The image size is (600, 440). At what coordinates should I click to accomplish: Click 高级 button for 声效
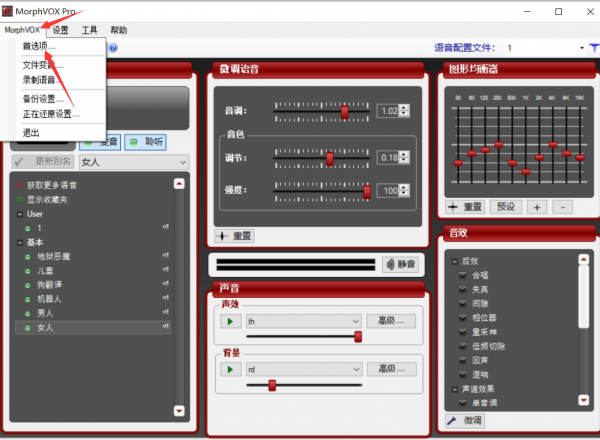[391, 321]
